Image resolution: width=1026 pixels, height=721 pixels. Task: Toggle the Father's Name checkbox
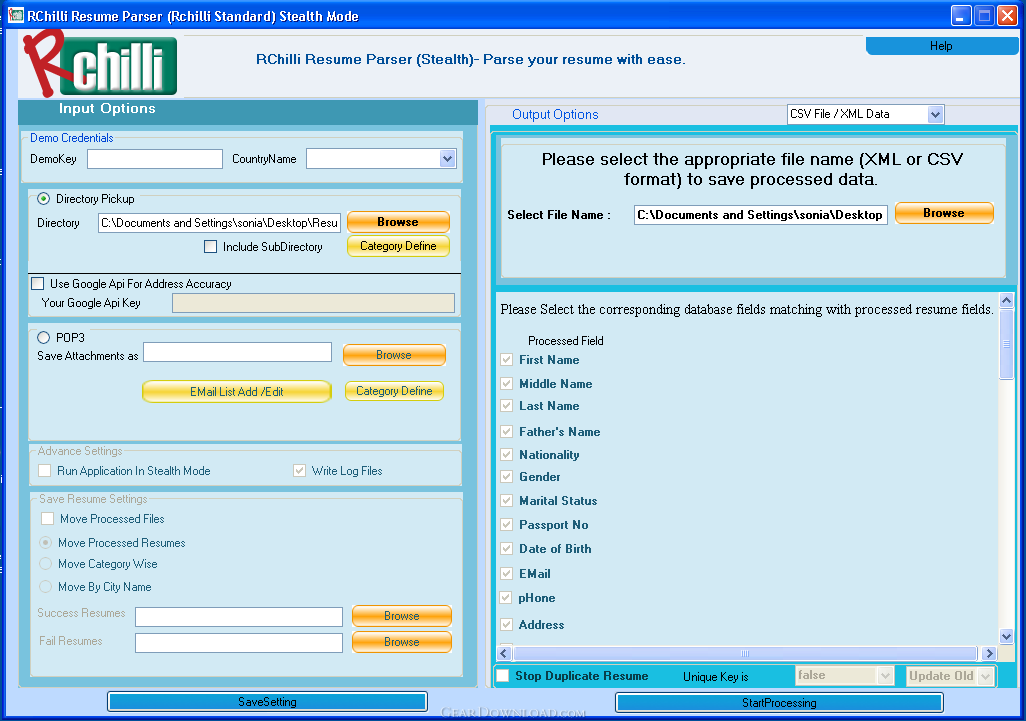(506, 431)
